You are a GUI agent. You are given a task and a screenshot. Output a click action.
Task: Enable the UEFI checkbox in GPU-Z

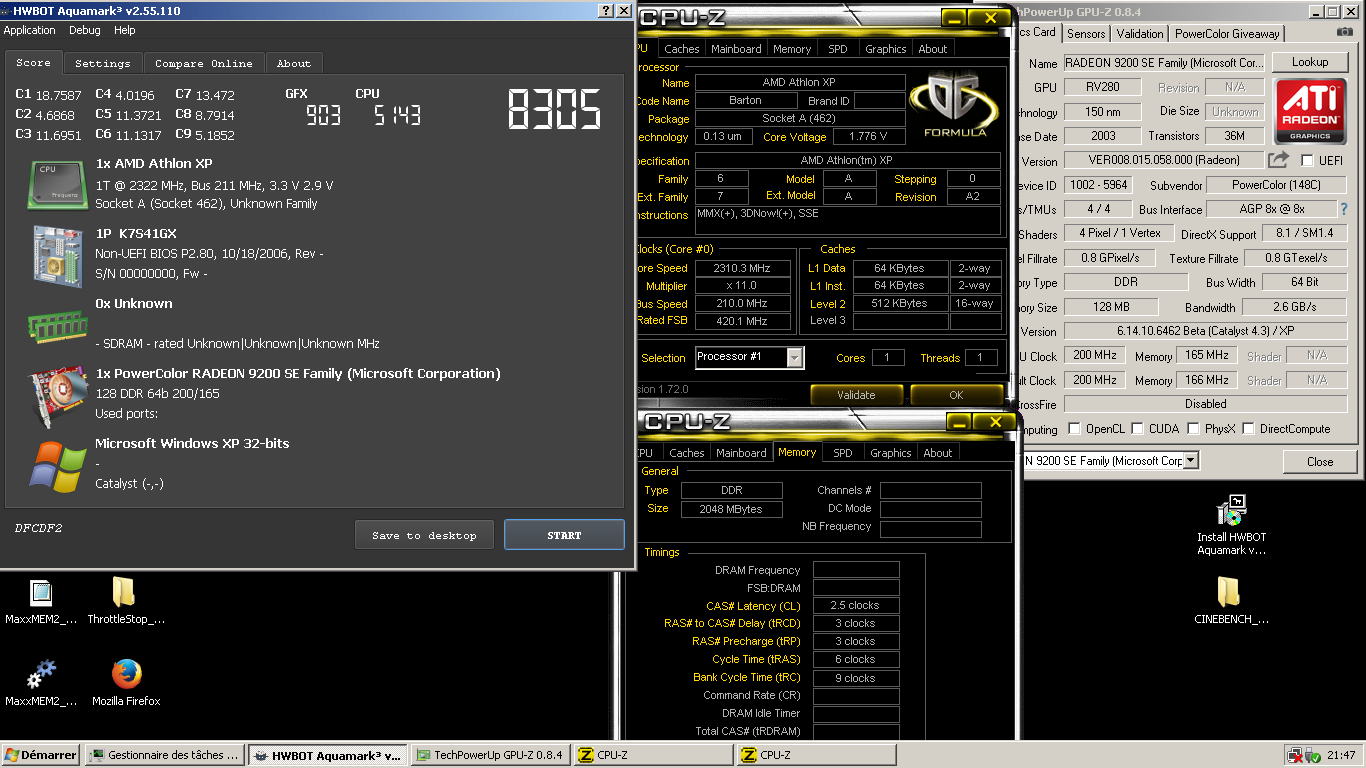pyautogui.click(x=1307, y=160)
